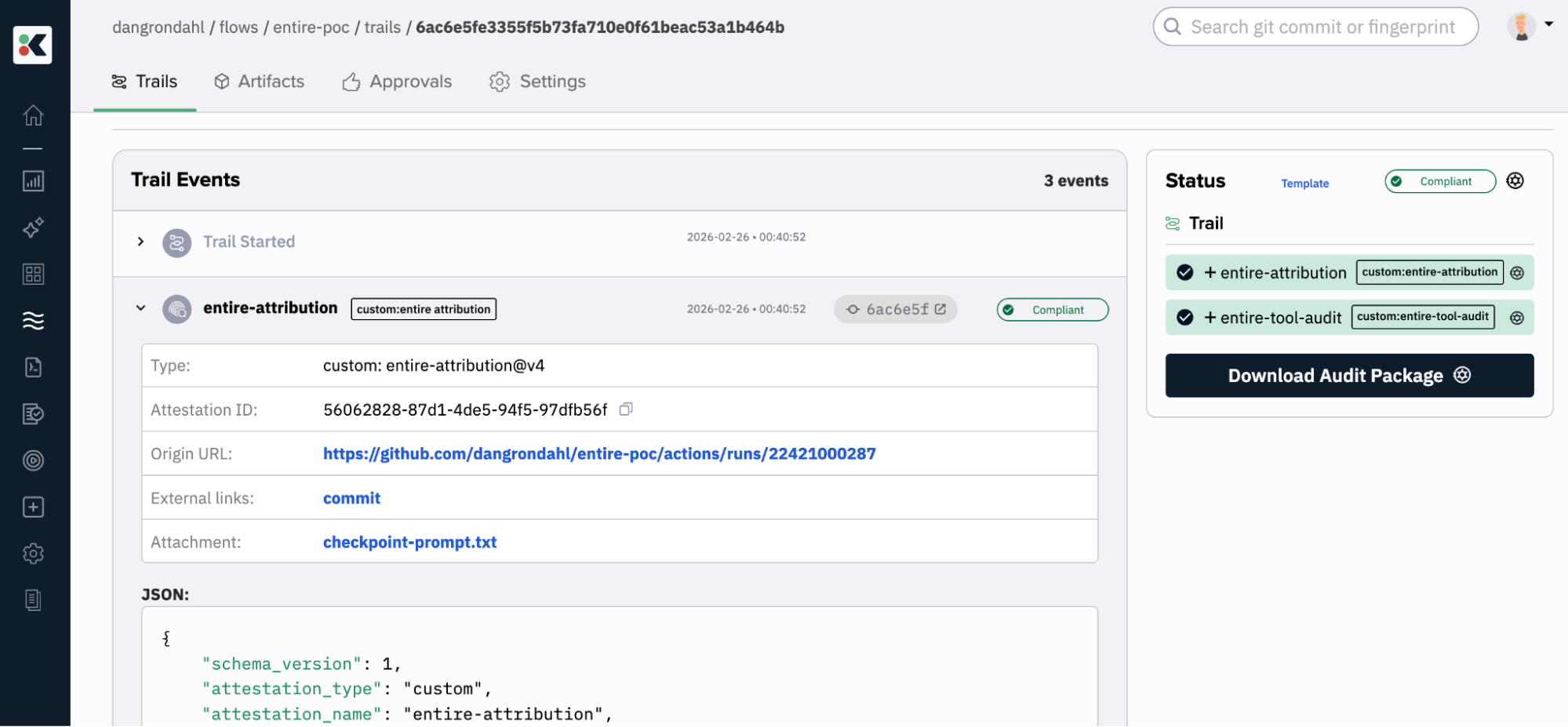This screenshot has height=727, width=1568.
Task: Click the Template link in Status panel
Action: coord(1304,184)
